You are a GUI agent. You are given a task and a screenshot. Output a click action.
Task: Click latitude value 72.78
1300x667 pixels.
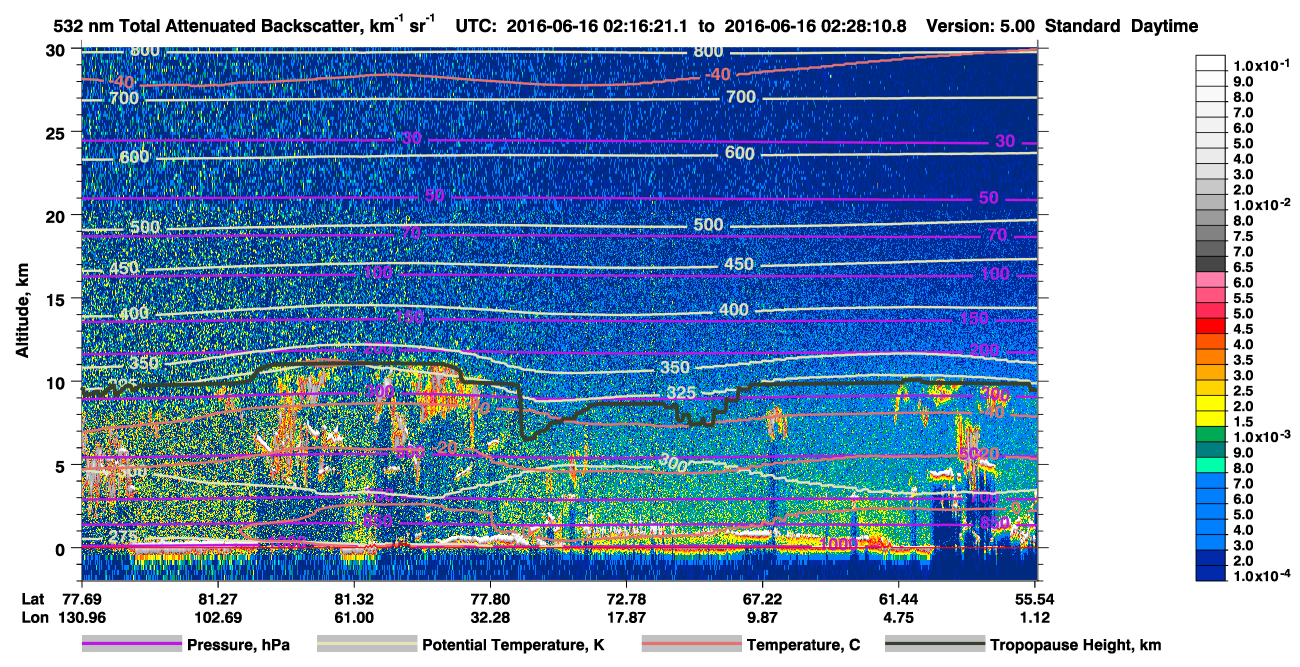coord(625,597)
